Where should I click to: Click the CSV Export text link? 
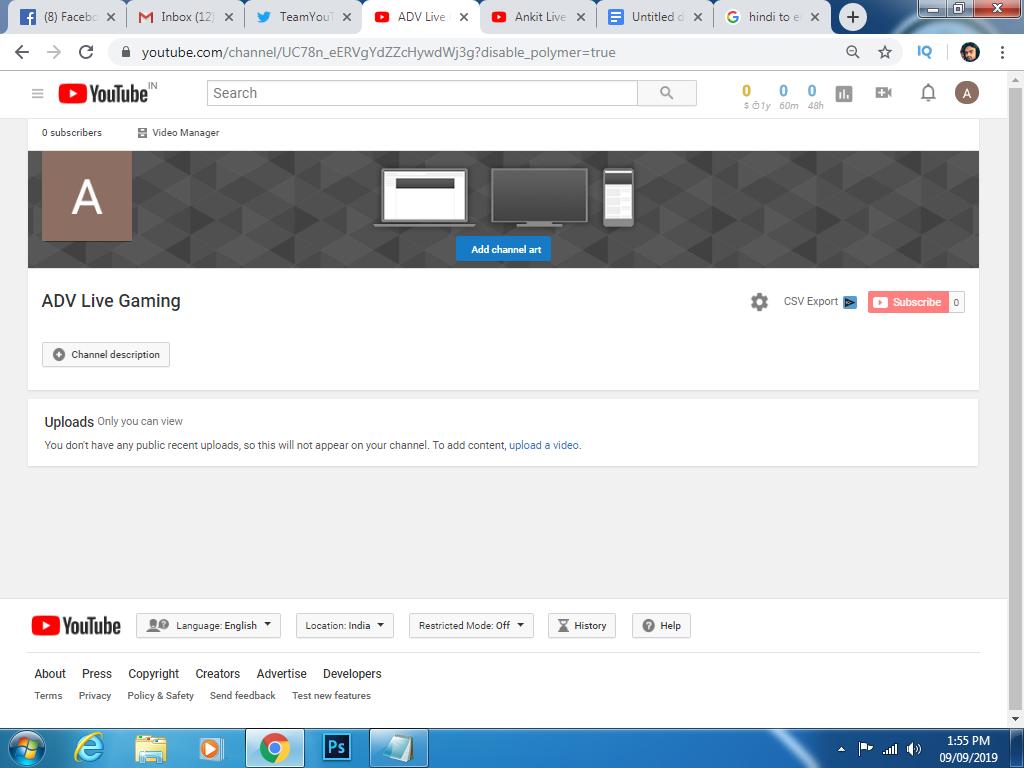point(810,302)
